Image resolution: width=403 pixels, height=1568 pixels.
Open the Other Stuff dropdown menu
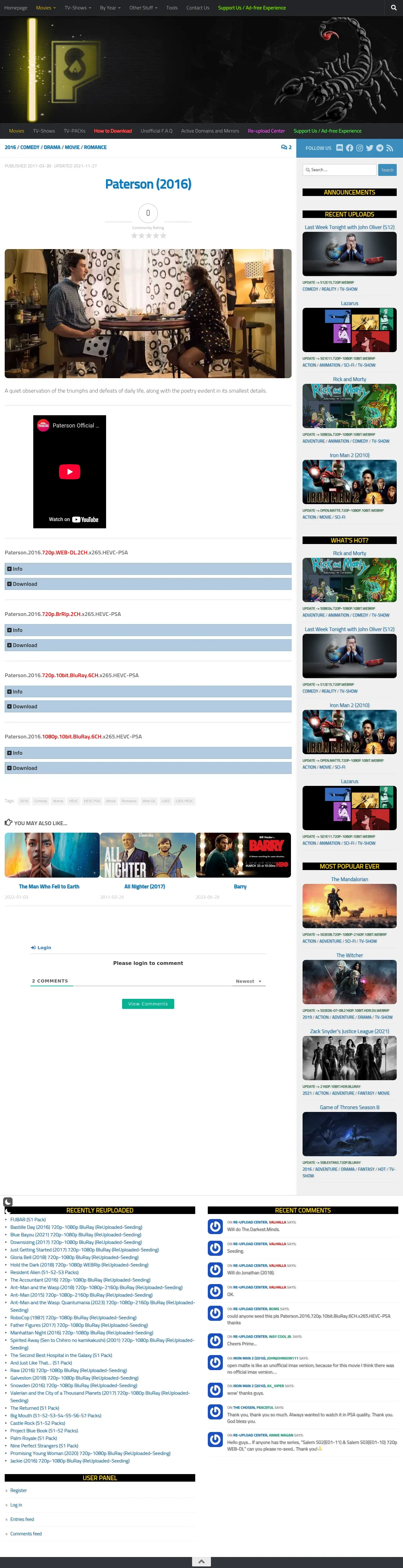tap(143, 8)
